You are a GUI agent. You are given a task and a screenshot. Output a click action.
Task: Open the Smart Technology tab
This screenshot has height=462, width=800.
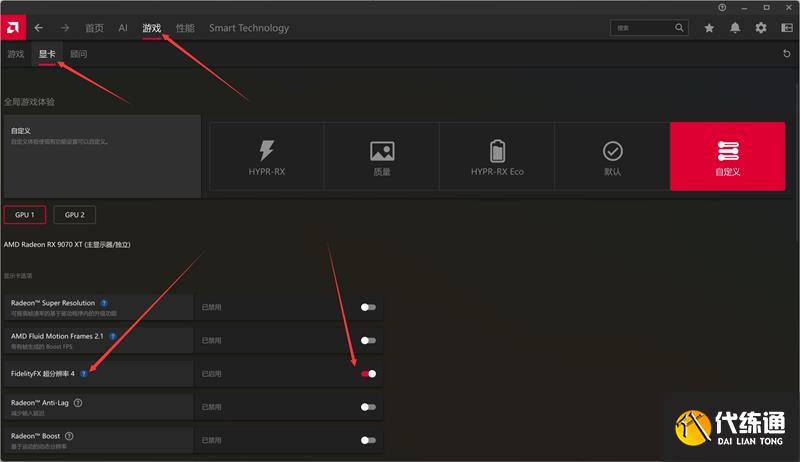(x=249, y=28)
